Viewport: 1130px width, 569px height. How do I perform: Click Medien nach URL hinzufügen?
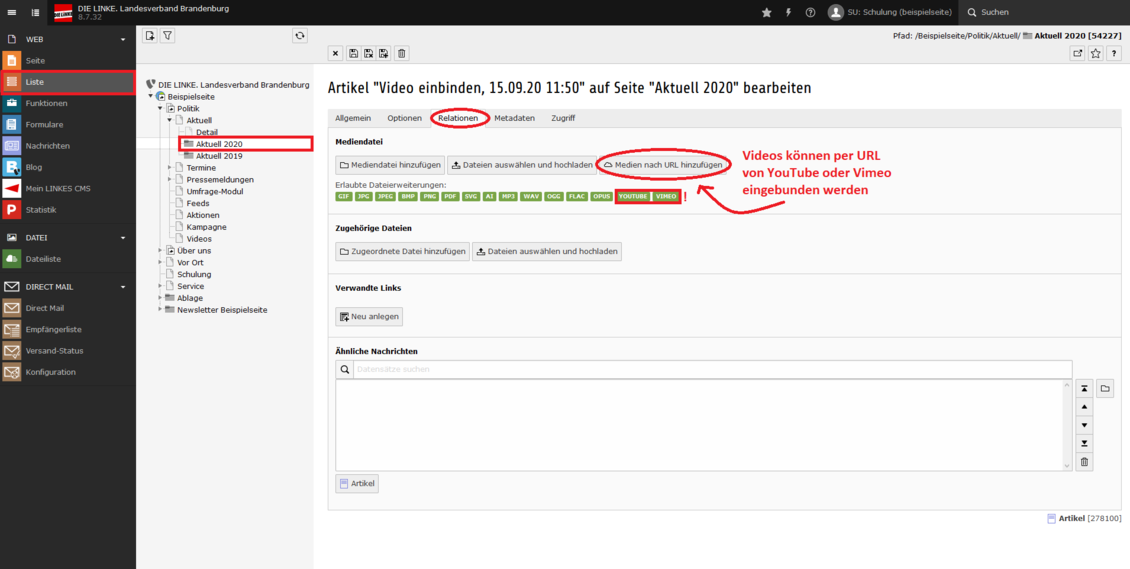pos(663,165)
